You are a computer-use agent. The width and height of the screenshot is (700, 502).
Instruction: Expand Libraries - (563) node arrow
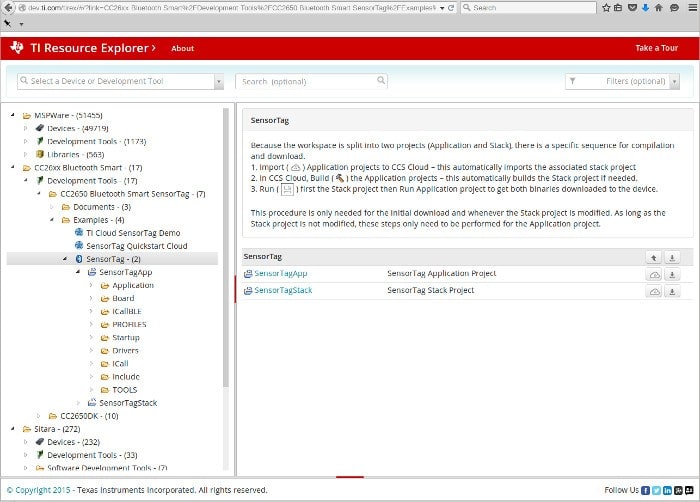pos(25,154)
